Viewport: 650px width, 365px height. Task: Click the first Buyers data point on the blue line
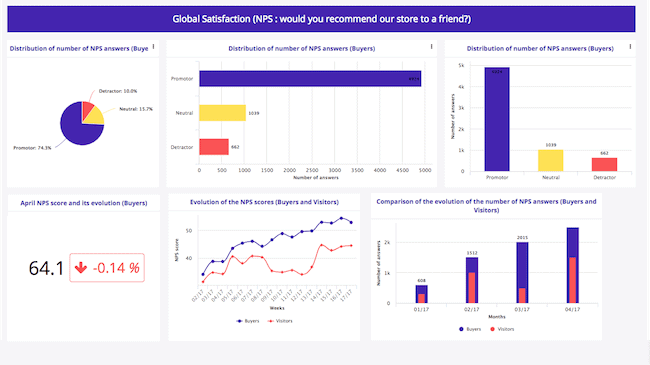pos(203,275)
